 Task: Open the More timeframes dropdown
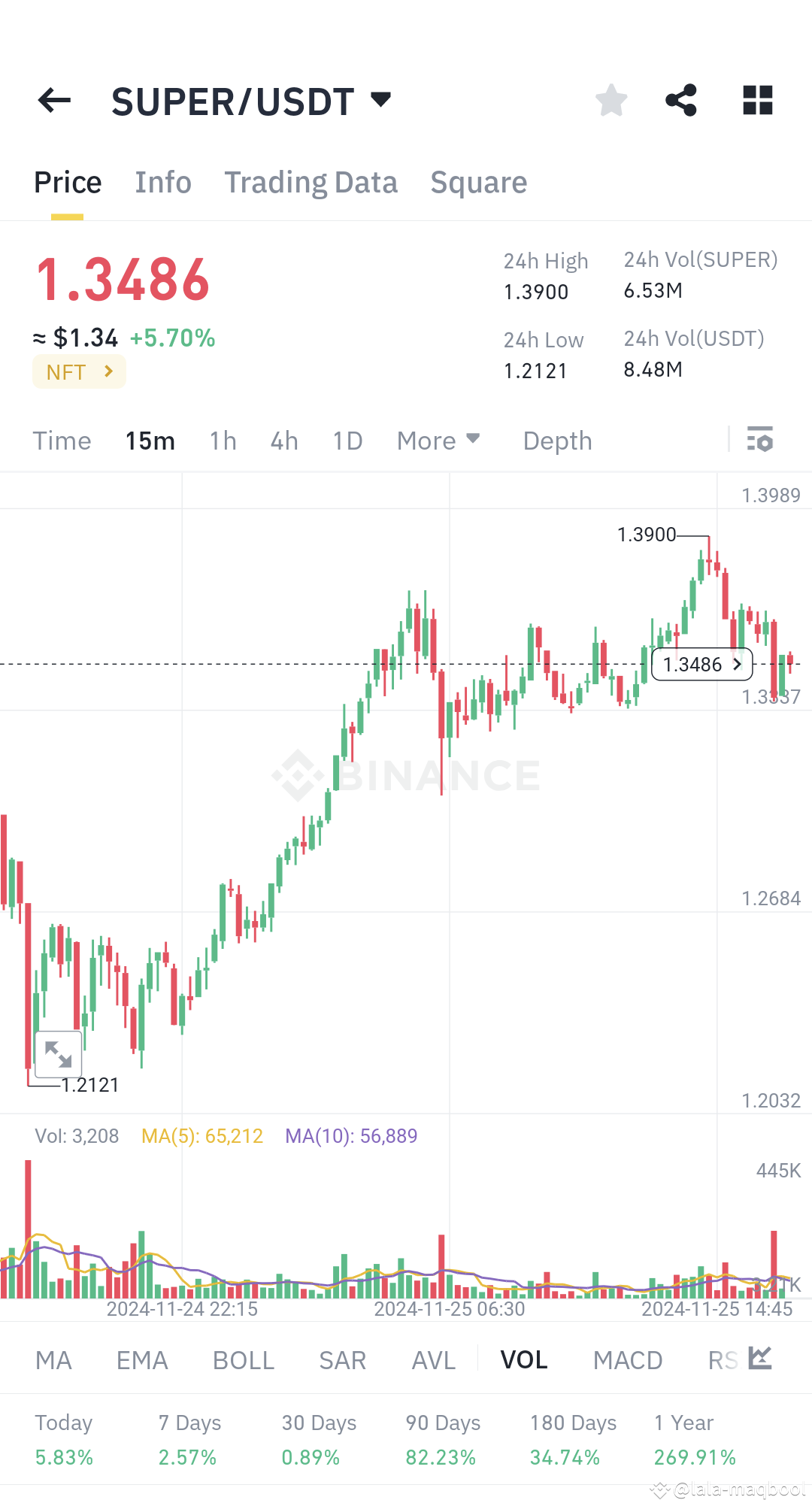(438, 440)
